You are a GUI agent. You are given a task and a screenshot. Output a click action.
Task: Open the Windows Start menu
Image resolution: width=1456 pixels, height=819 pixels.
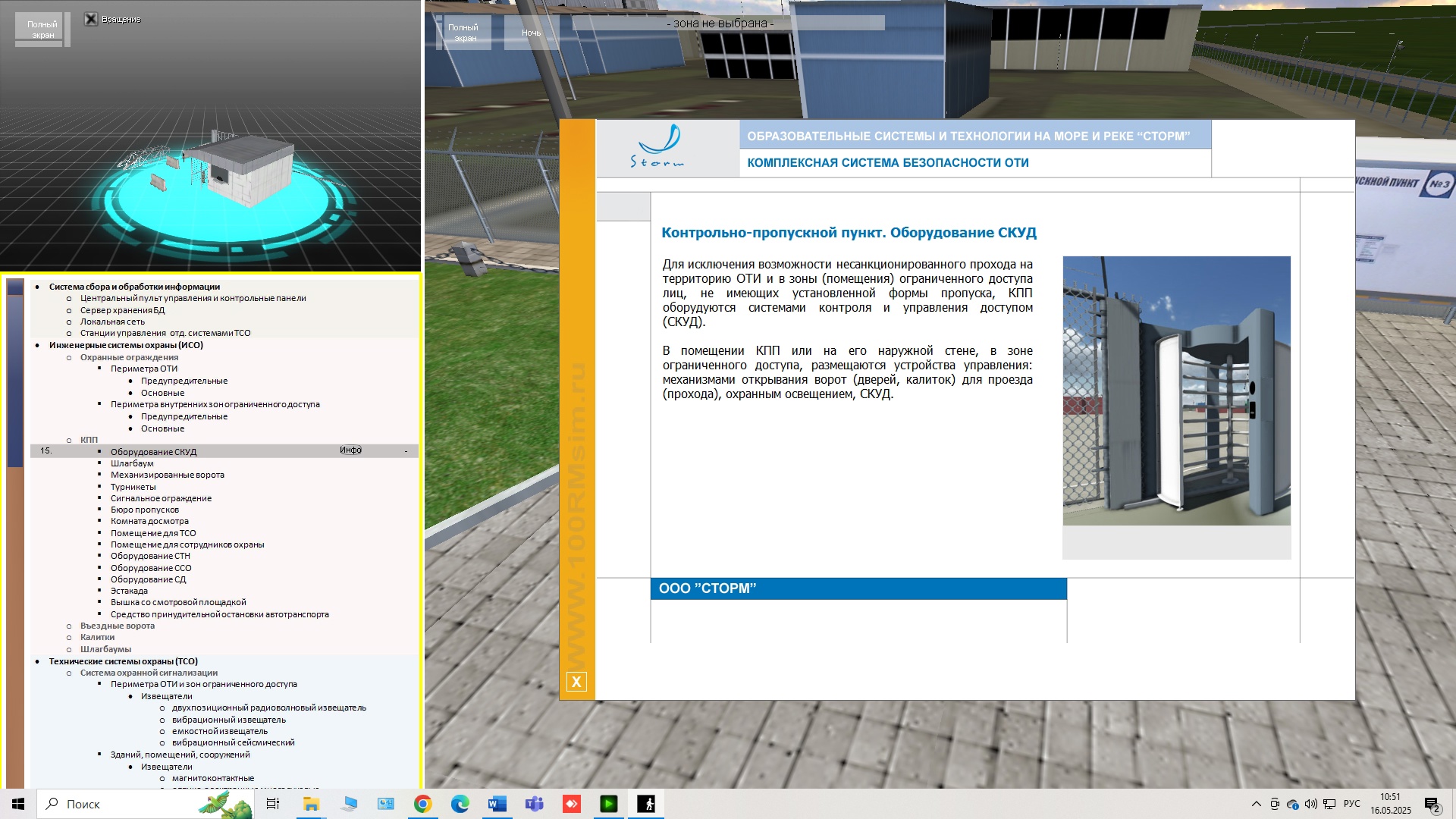(18, 804)
